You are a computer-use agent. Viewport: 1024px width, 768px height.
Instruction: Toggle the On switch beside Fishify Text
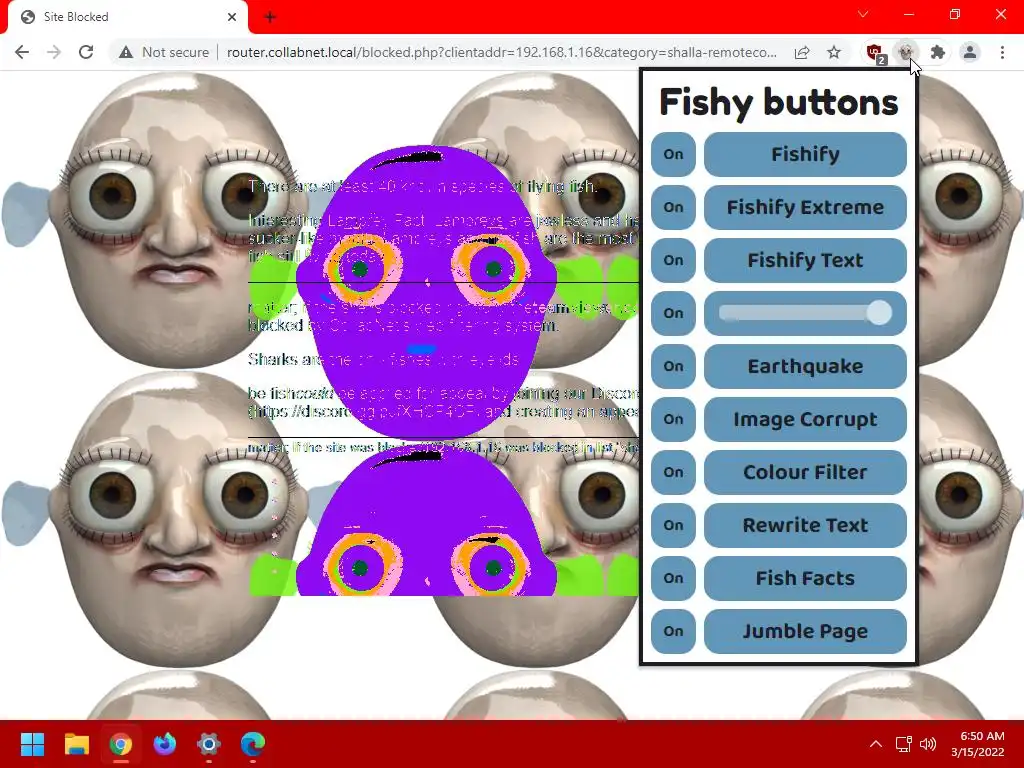(673, 260)
